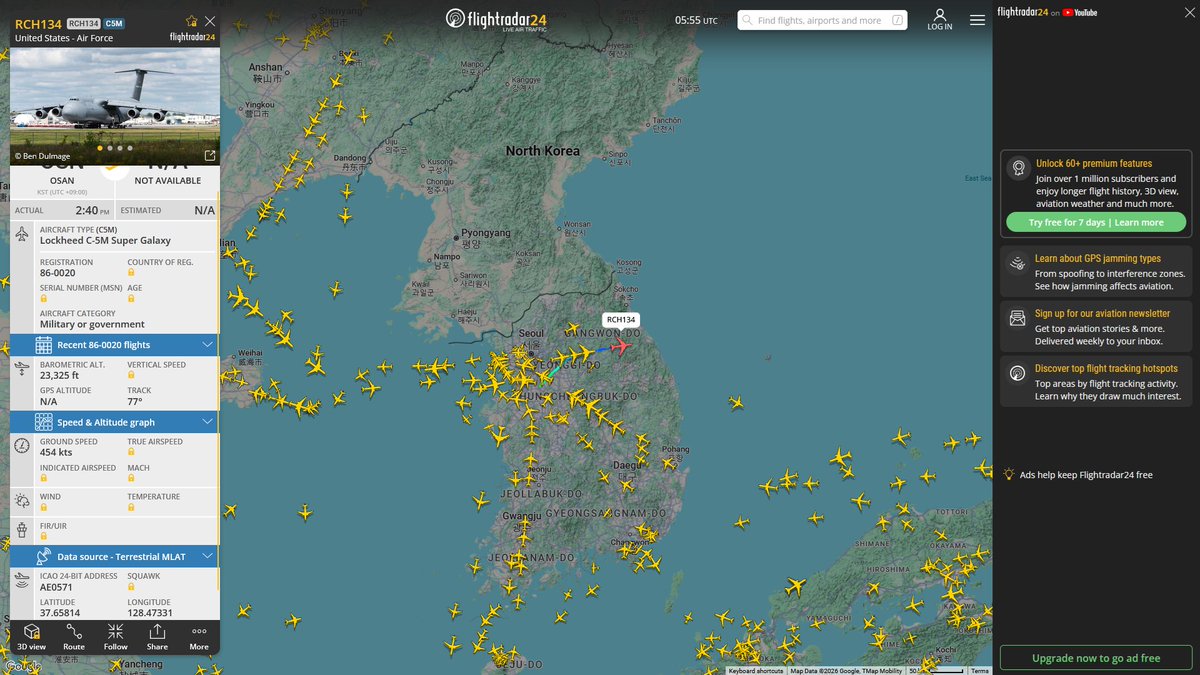Viewport: 1200px width, 675px height.
Task: Click LOG IN account icon
Action: pos(940,20)
